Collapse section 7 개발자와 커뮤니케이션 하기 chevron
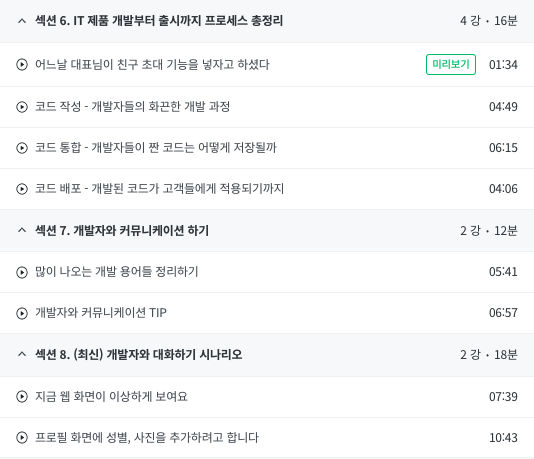534x459 pixels. [22, 231]
